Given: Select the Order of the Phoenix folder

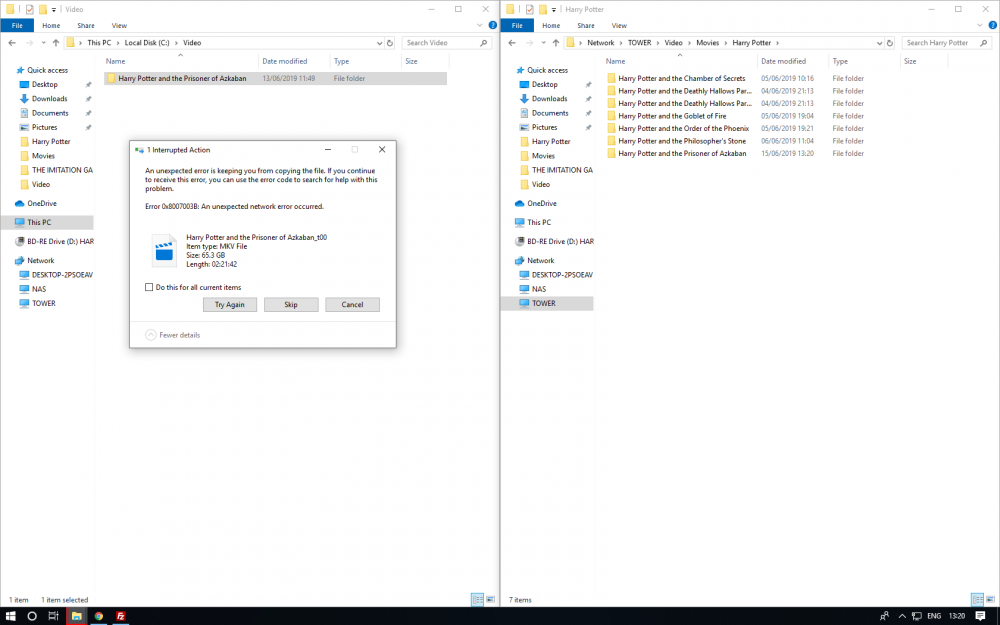Looking at the screenshot, I should tap(683, 128).
